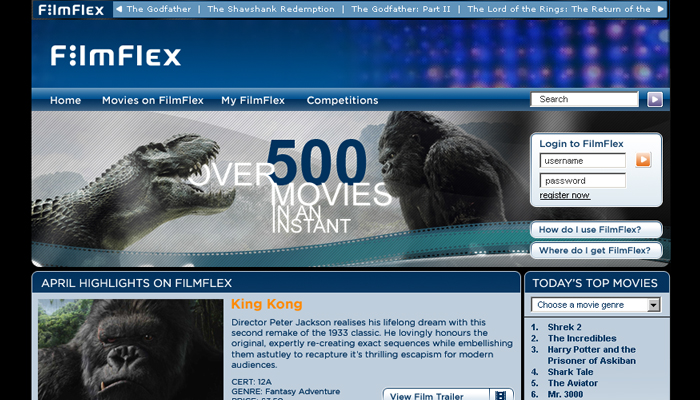Click the search go arrow button
Viewport: 700px width, 400px height.
[x=655, y=99]
